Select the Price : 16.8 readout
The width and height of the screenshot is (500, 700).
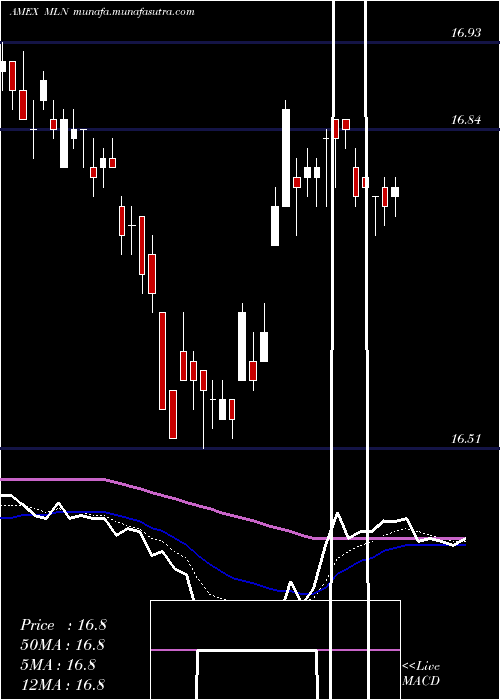point(63,625)
